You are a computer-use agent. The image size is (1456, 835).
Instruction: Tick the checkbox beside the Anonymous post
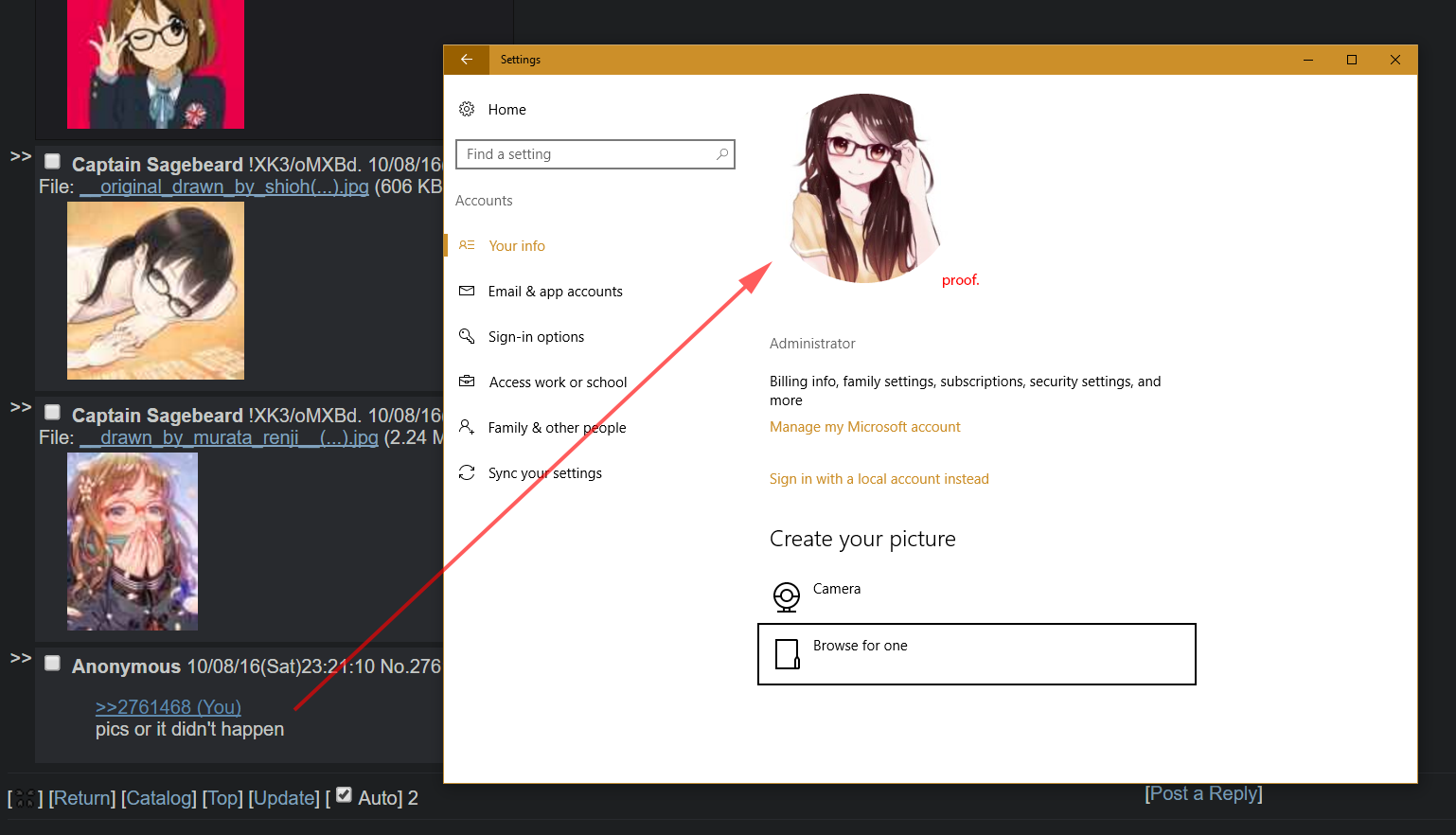coord(53,664)
